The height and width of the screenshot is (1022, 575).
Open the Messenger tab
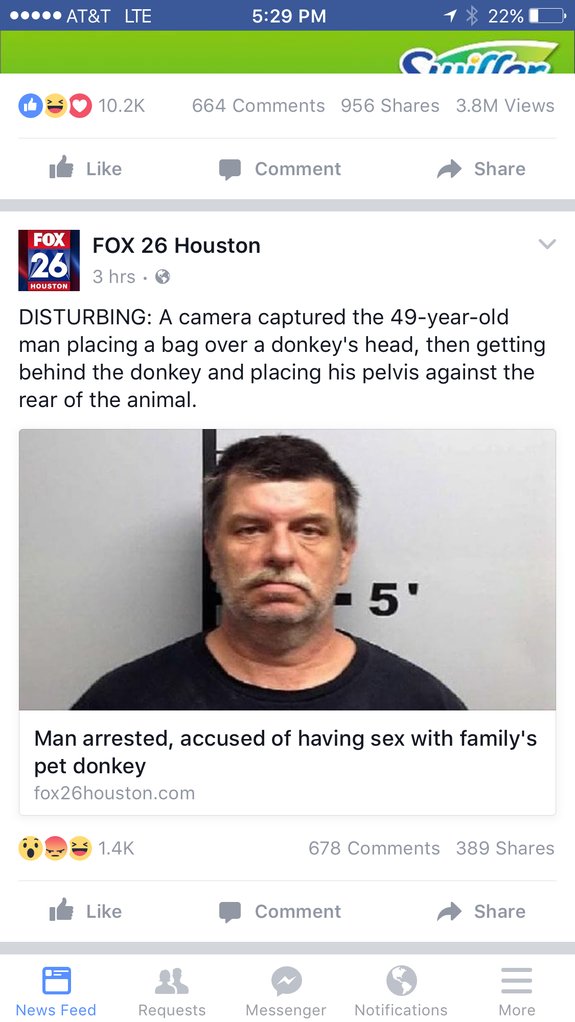286,991
